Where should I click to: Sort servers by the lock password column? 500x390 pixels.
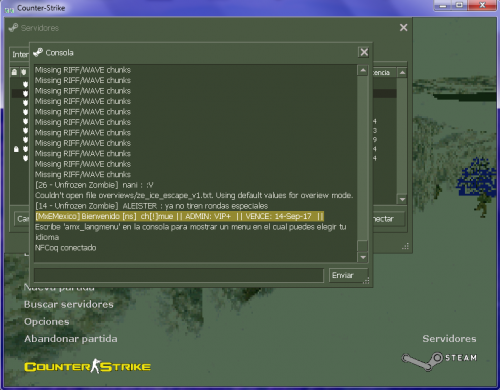14,72
